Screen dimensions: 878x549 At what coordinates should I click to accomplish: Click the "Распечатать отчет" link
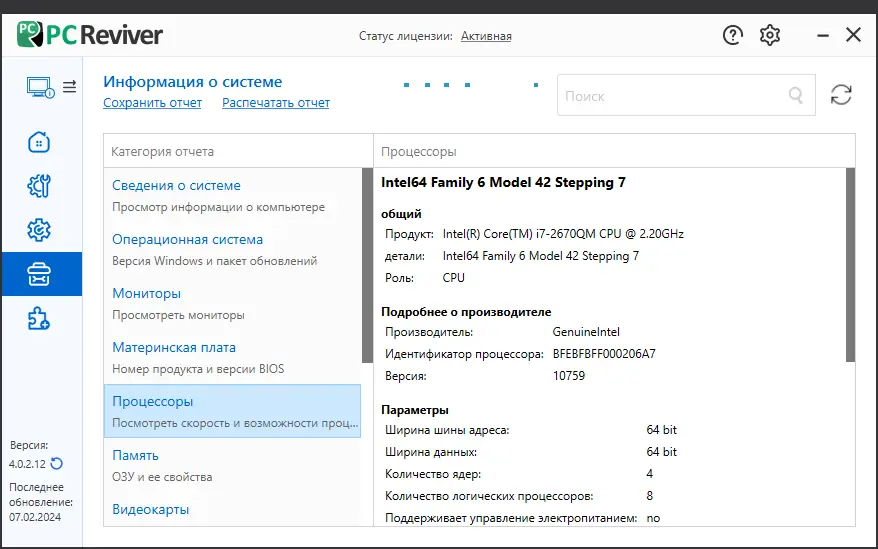tap(276, 103)
